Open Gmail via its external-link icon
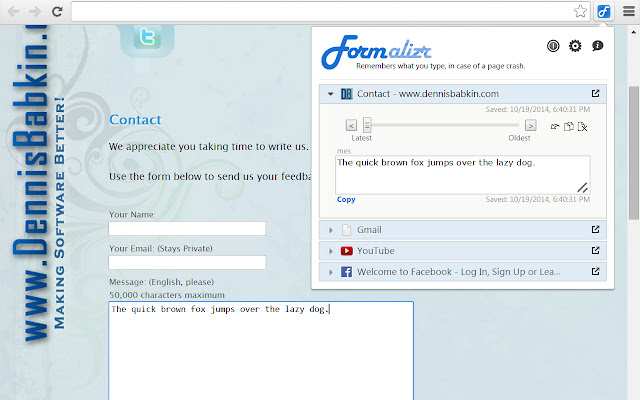Screen dimensions: 640x400 pos(596,229)
